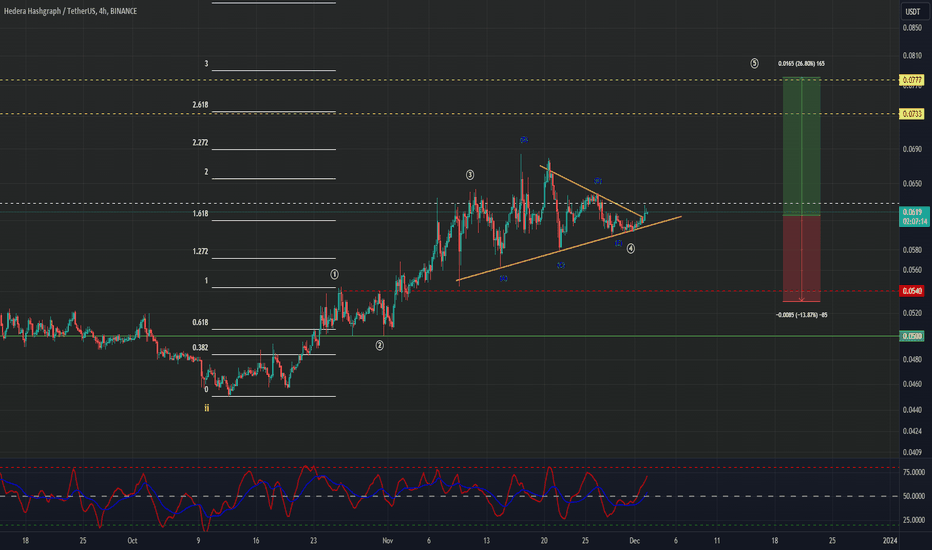Click the 0.0850 price axis value
Viewport: 932px width, 550px height.
tap(912, 28)
